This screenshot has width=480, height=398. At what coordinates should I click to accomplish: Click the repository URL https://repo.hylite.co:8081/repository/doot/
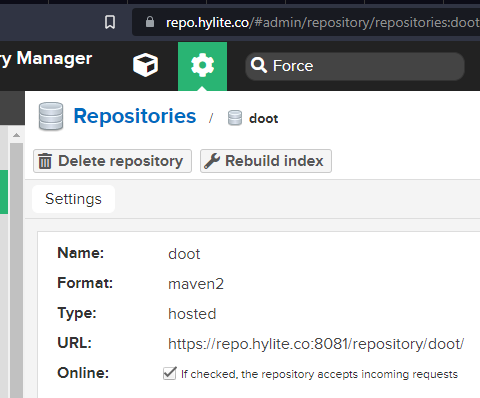[316, 344]
